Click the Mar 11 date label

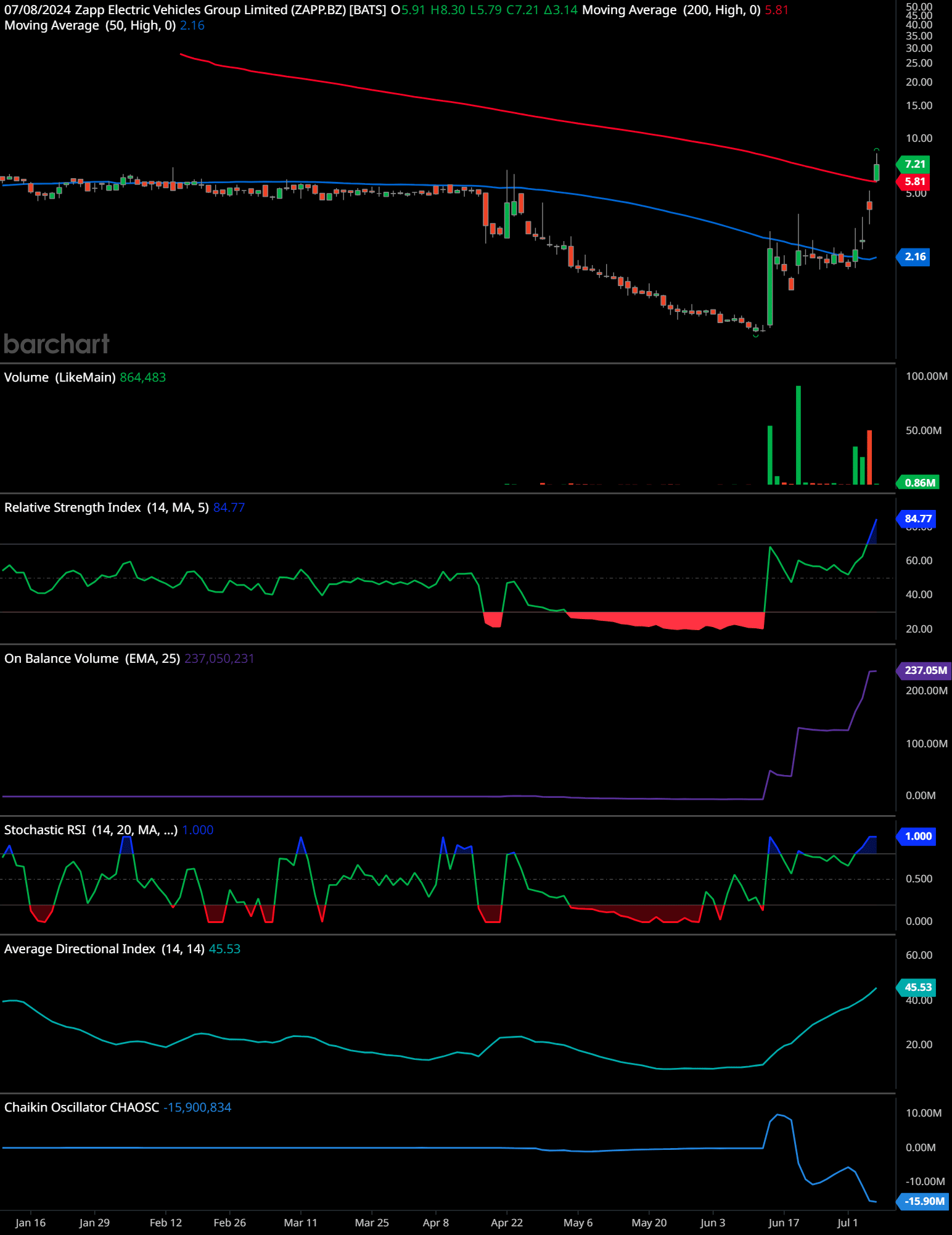tap(300, 1223)
